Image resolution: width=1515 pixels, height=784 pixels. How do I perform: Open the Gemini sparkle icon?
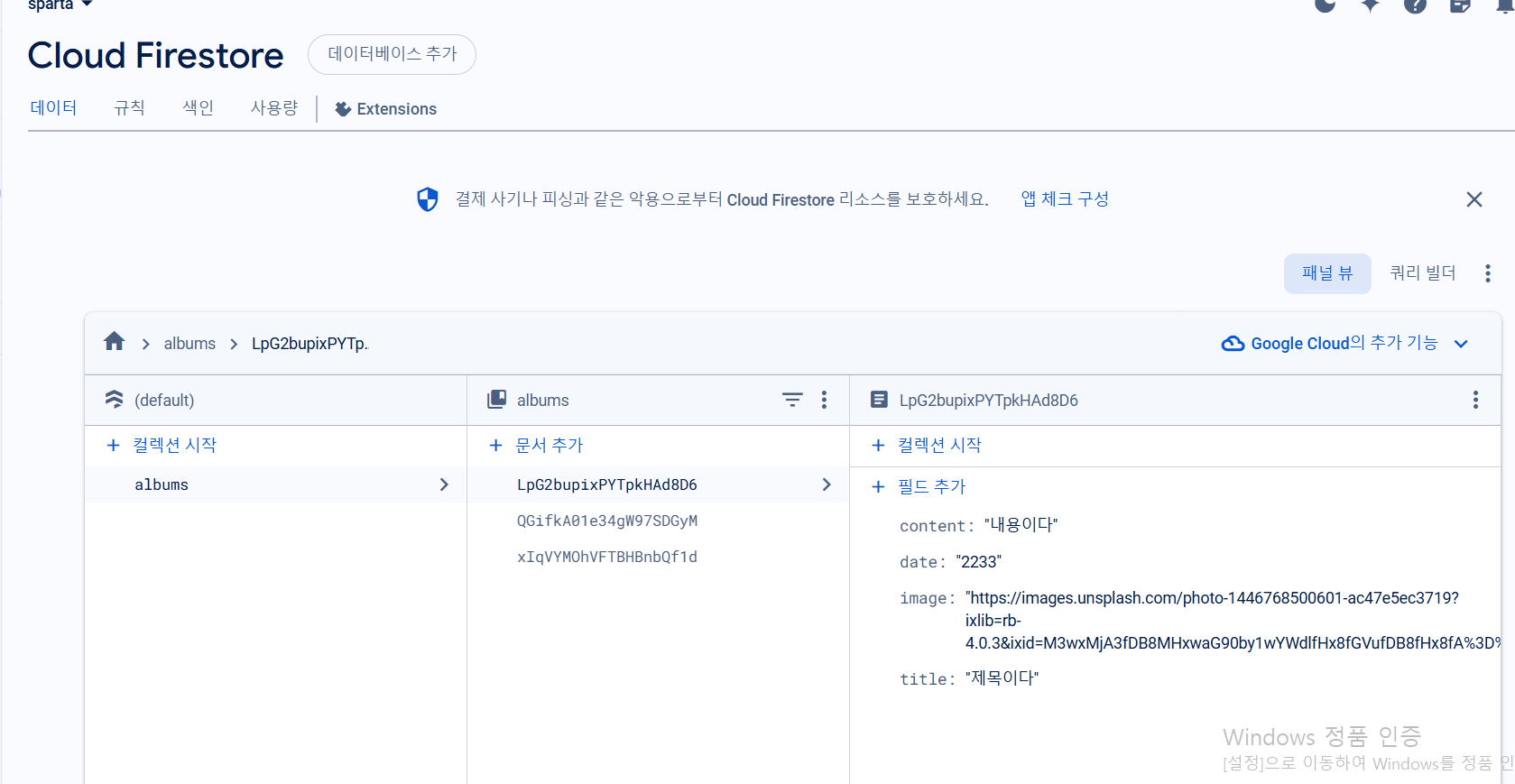(1370, 5)
